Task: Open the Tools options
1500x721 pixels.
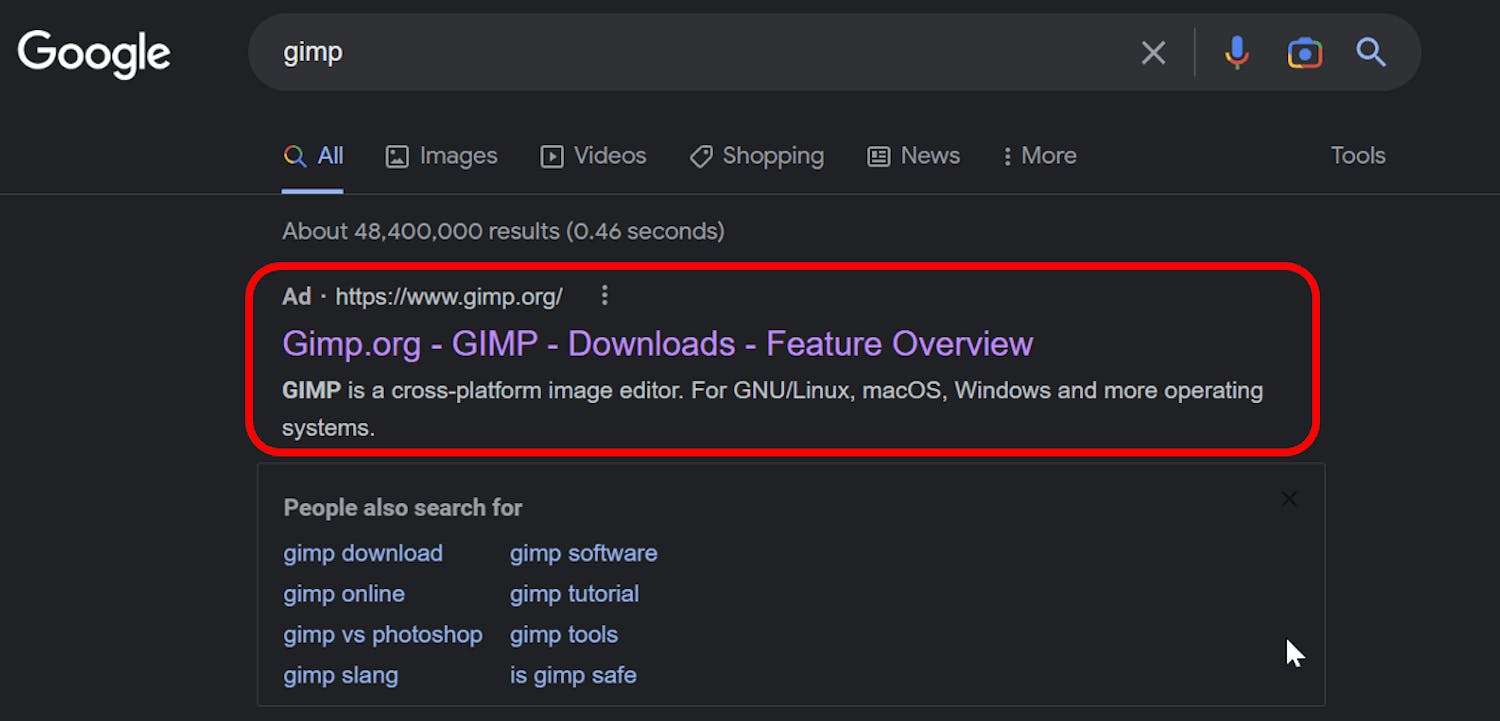Action: (1357, 156)
